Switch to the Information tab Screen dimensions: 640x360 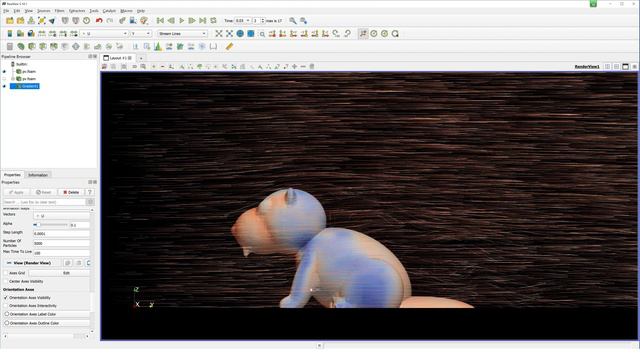[x=38, y=175]
